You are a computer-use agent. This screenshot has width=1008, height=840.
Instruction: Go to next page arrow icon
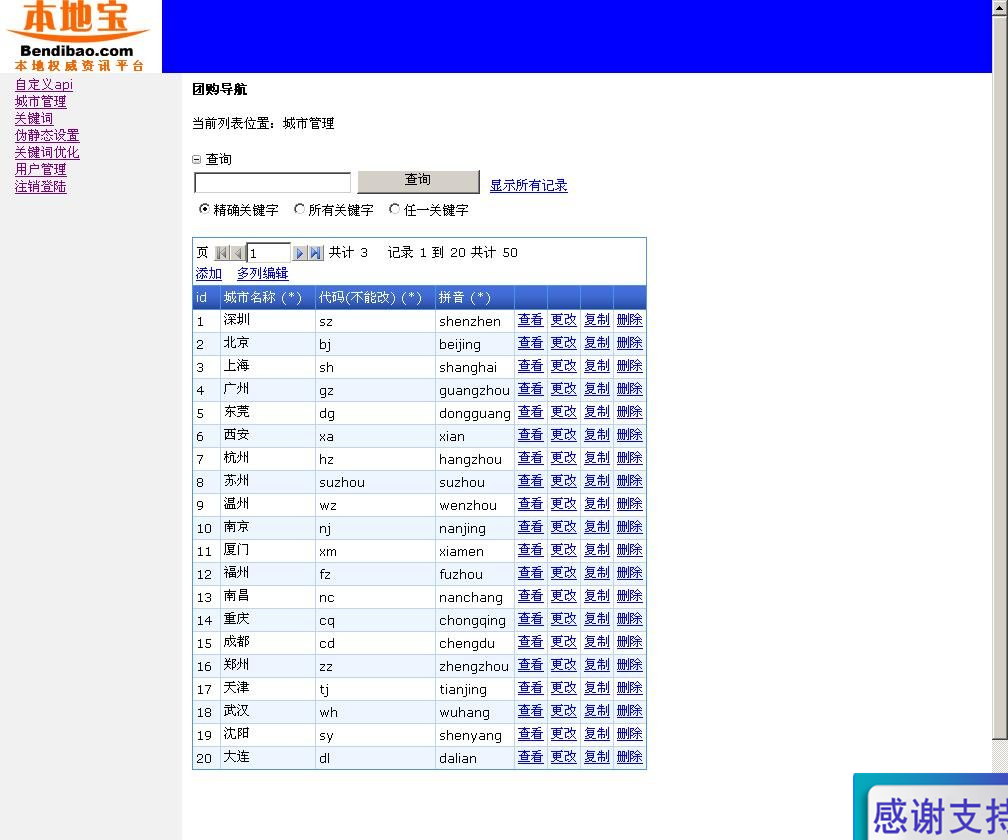(299, 253)
